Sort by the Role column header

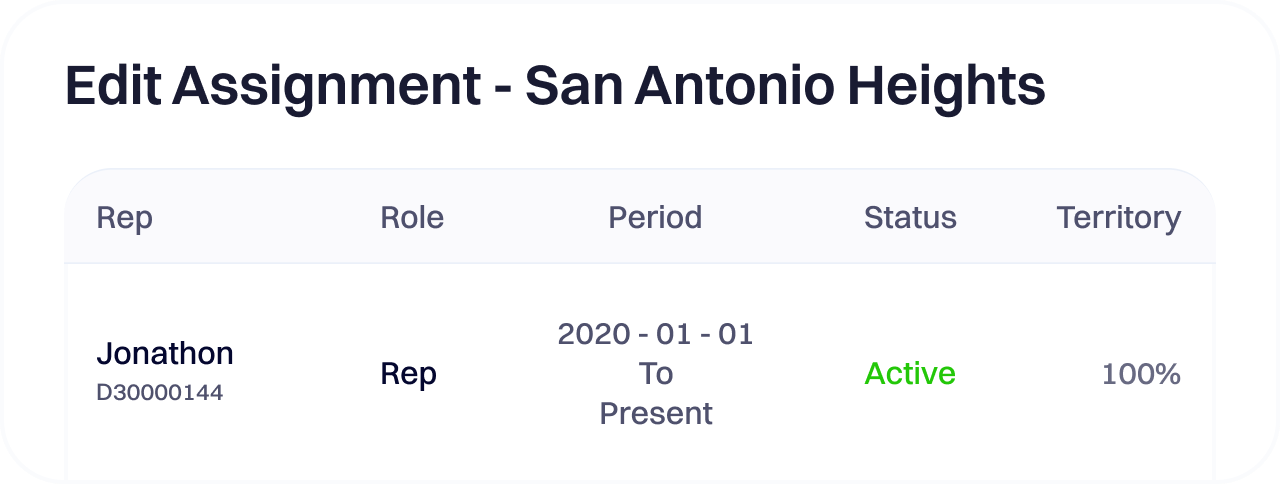[x=412, y=218]
